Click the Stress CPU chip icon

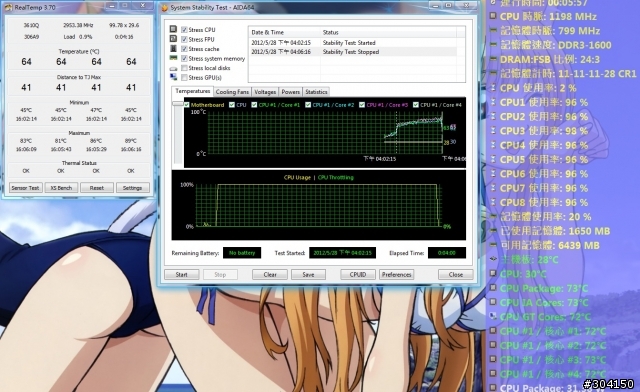tap(173, 29)
